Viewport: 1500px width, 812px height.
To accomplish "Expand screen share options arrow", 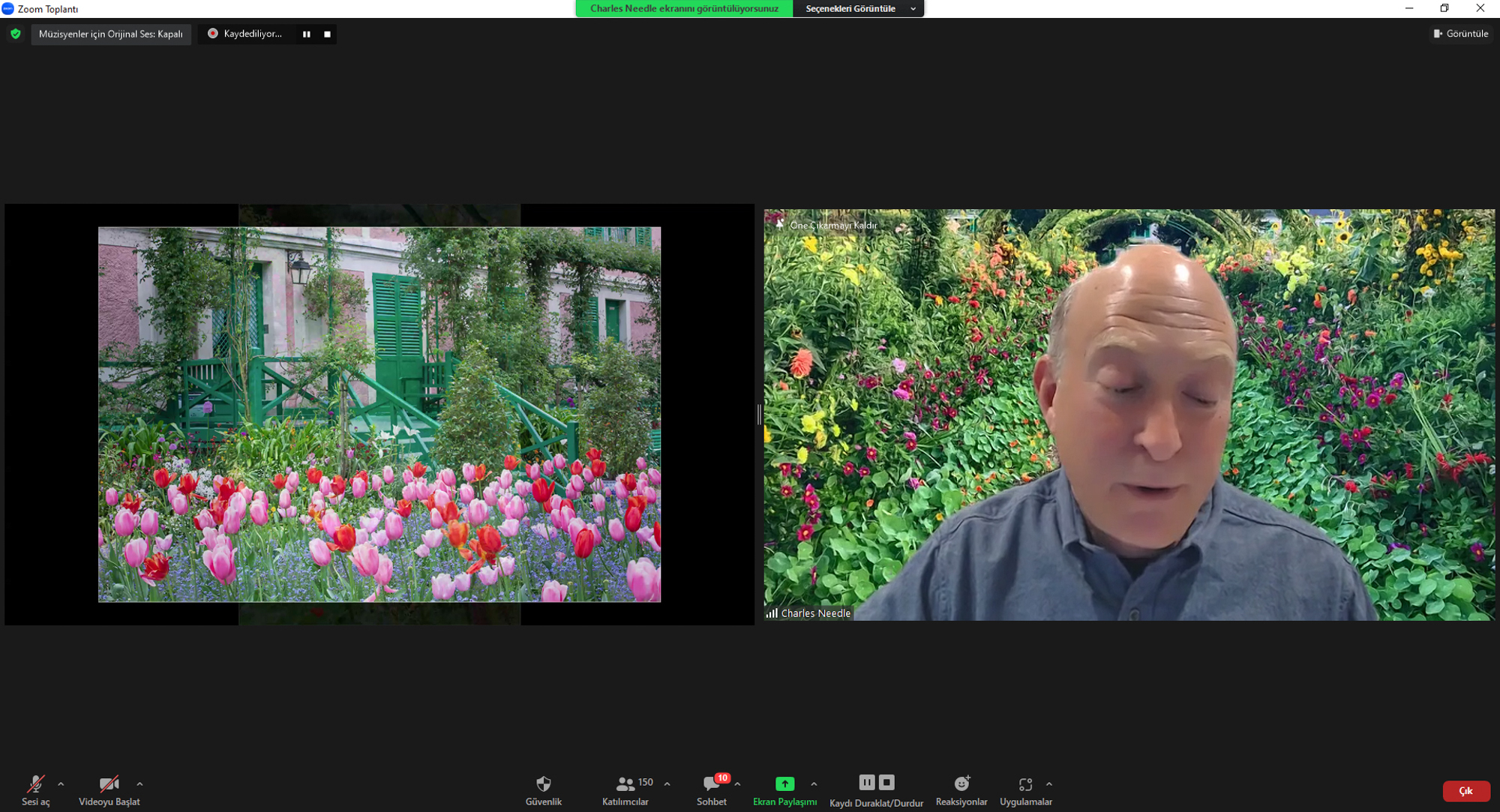I will [x=814, y=784].
